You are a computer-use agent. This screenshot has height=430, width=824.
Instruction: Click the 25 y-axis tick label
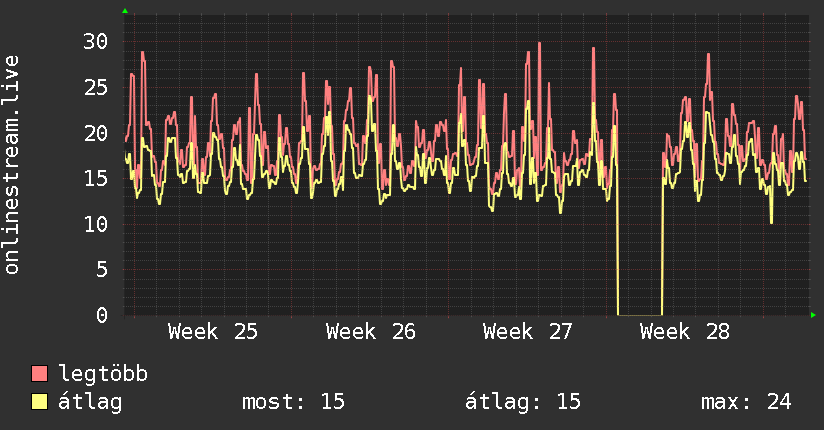coord(96,87)
